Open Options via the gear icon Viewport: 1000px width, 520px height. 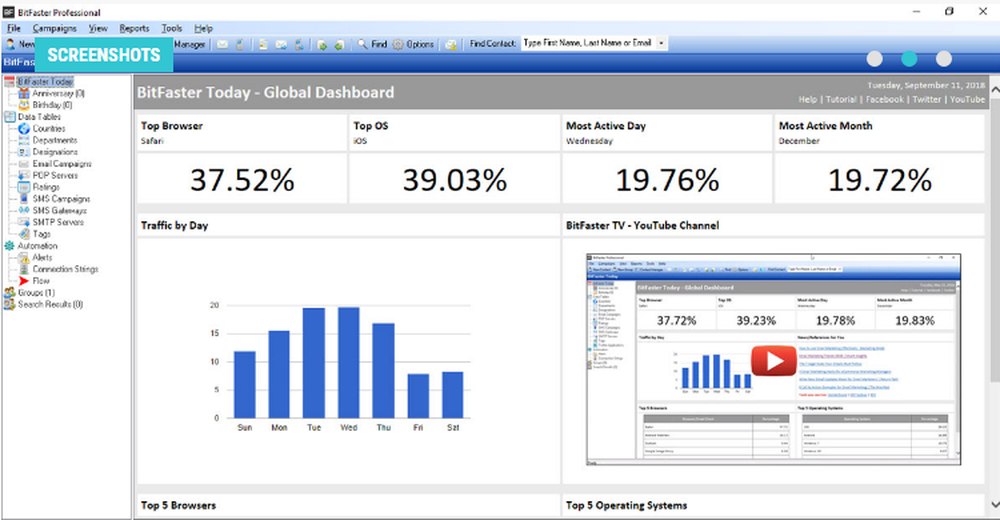pyautogui.click(x=398, y=44)
